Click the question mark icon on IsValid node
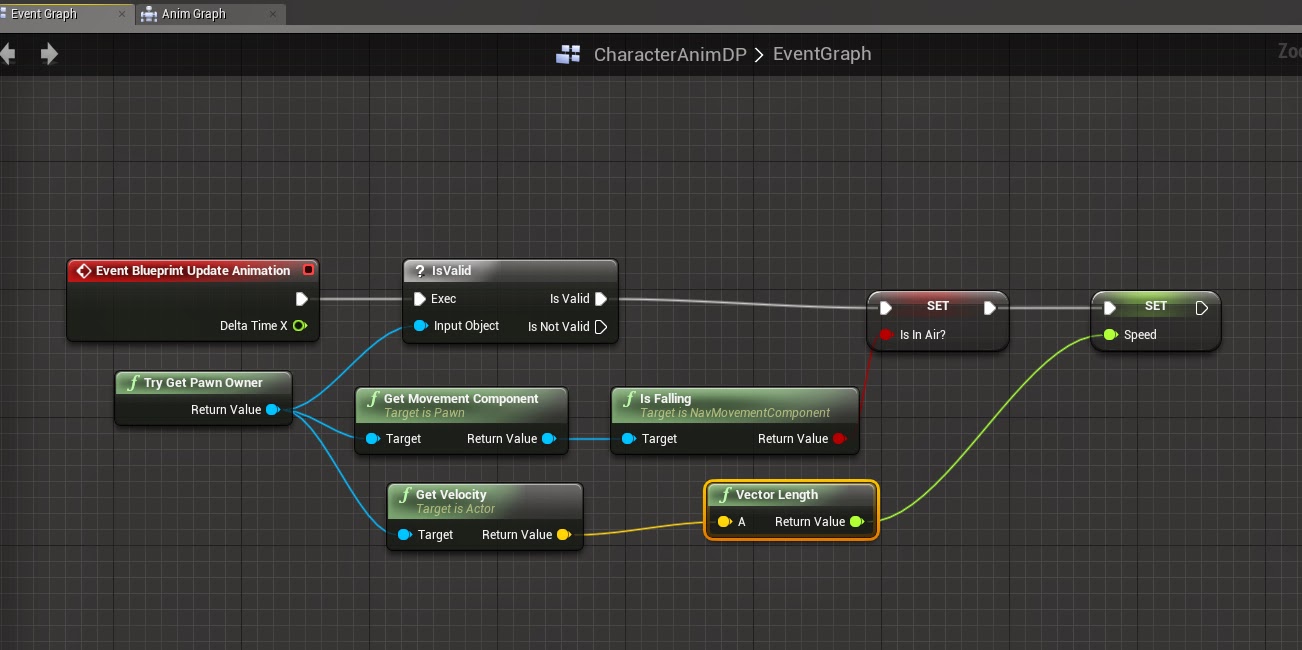 (x=418, y=270)
